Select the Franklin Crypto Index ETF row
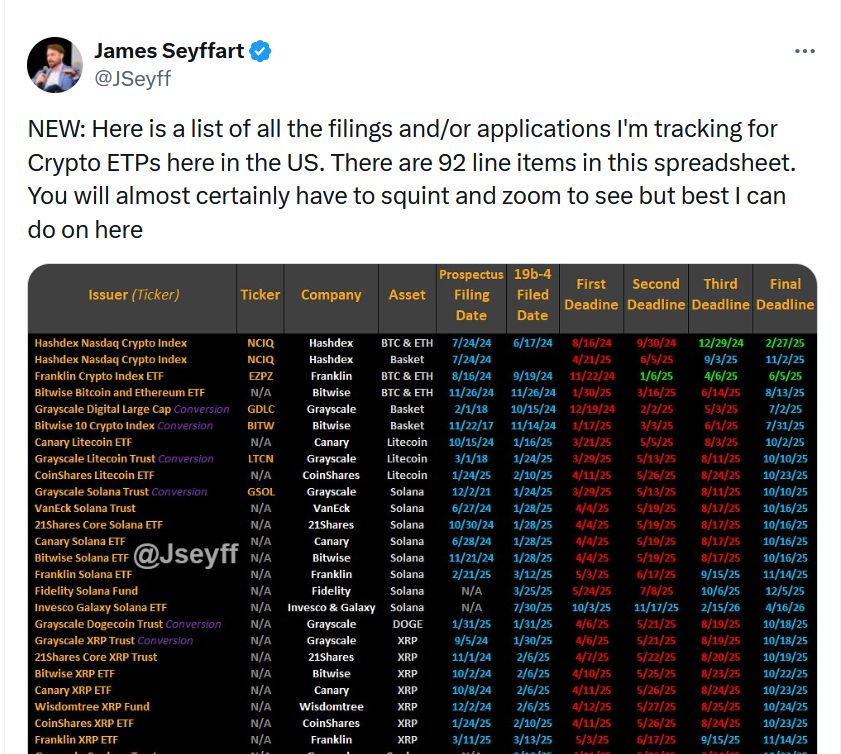Image resolution: width=841 pixels, height=754 pixels. (98, 376)
